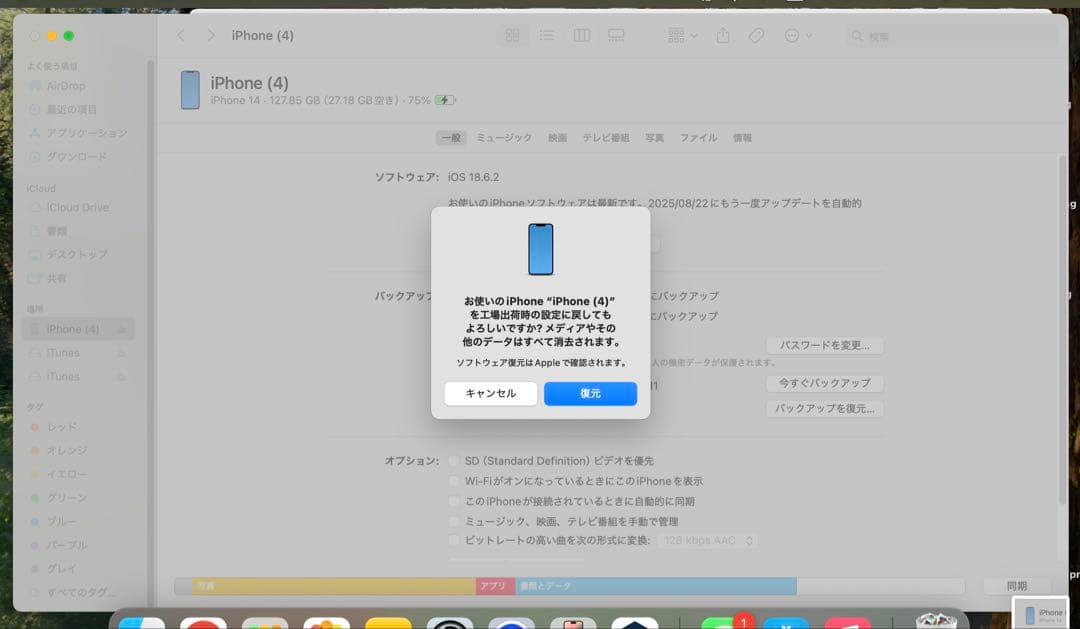Switch to list view

click(547, 35)
